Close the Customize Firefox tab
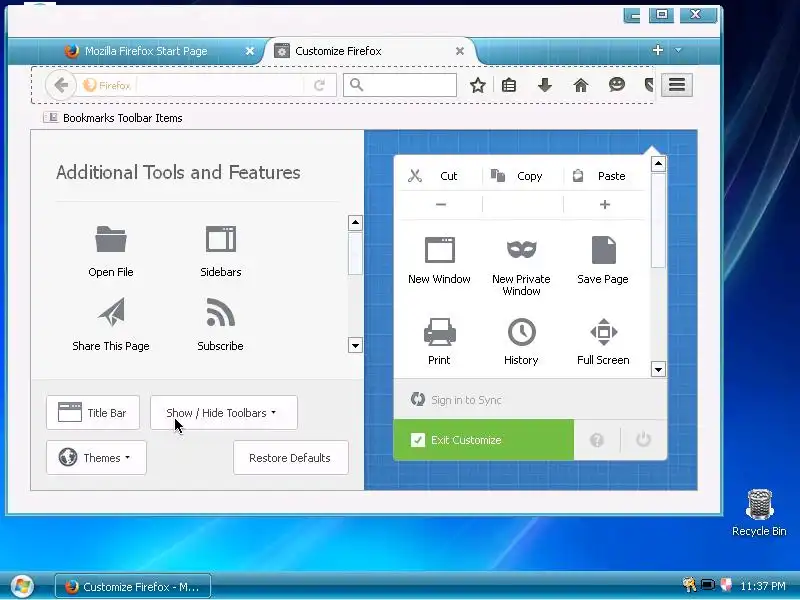Screen dimensions: 800x600 tap(460, 51)
